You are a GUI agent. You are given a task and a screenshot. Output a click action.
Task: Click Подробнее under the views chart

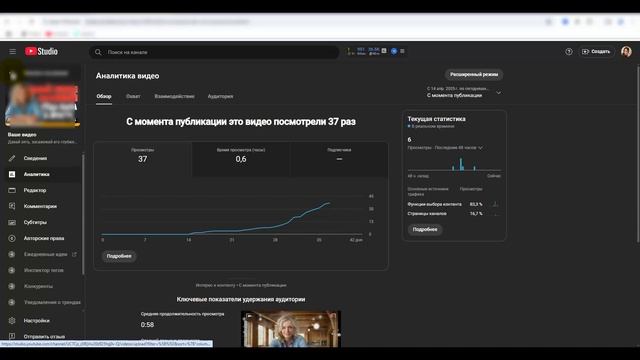pos(119,256)
